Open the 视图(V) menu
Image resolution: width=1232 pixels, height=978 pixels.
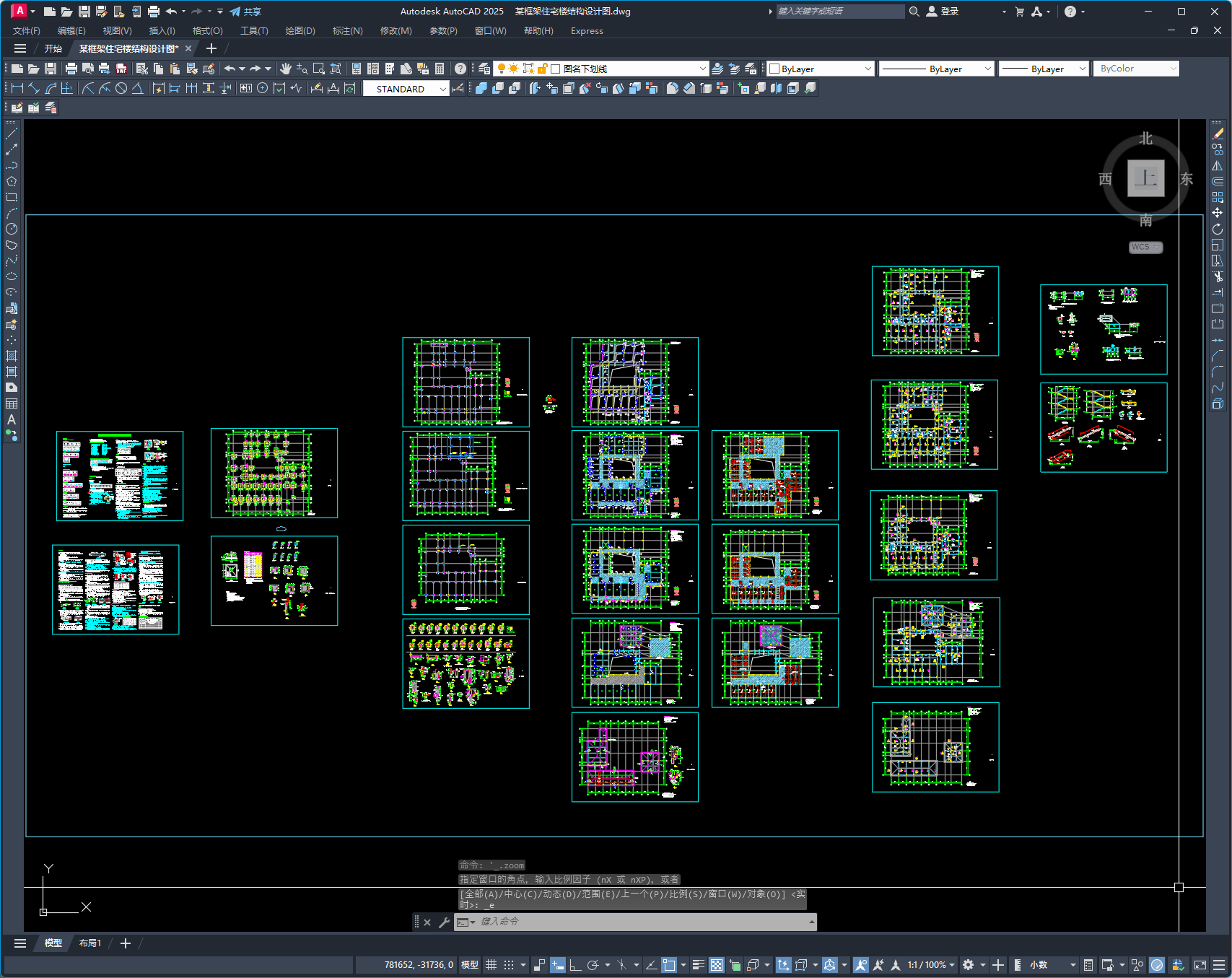(x=117, y=31)
